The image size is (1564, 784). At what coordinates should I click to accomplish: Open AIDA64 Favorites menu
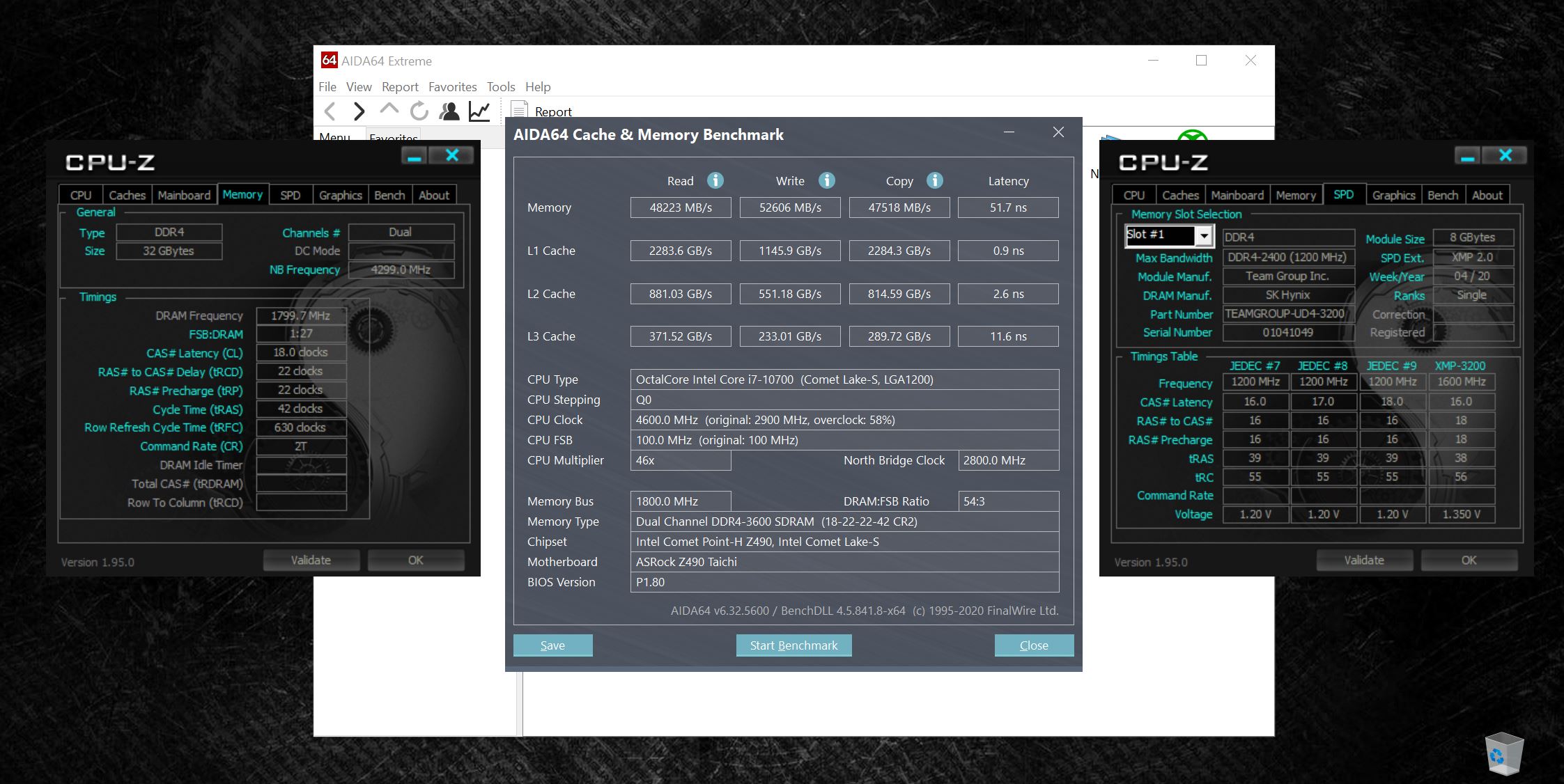453,87
